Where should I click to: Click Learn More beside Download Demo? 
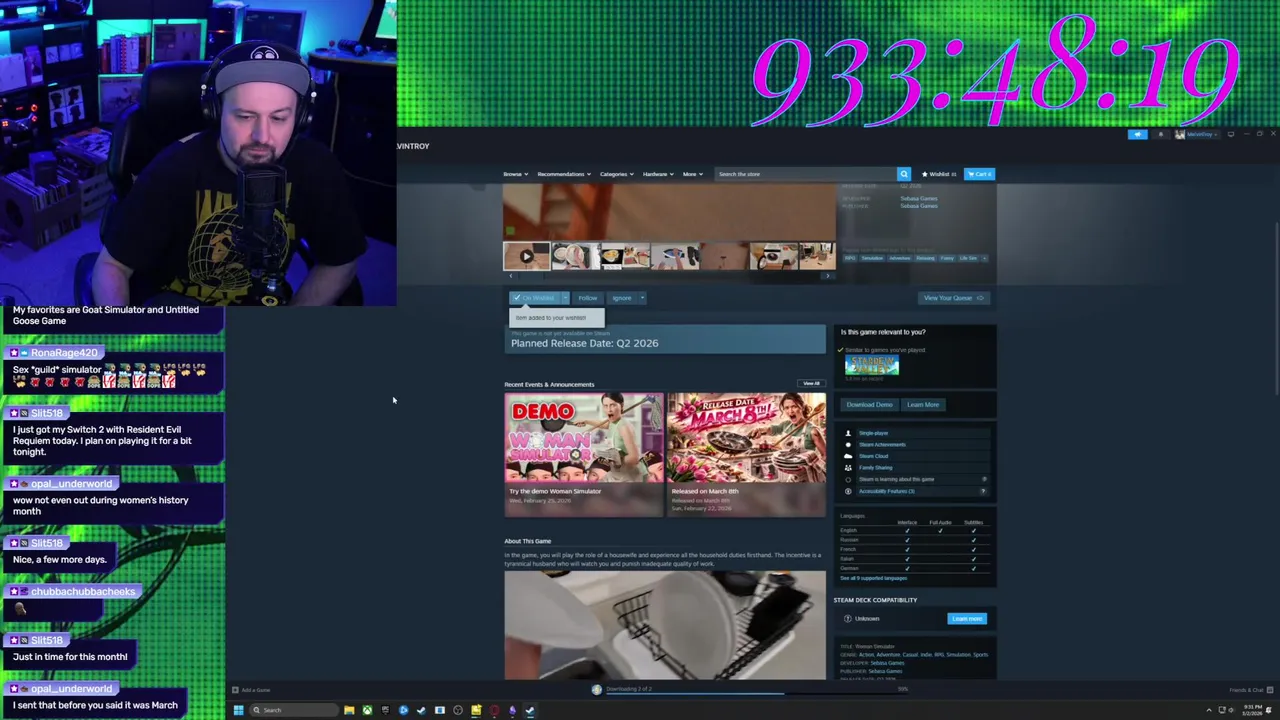coord(923,405)
